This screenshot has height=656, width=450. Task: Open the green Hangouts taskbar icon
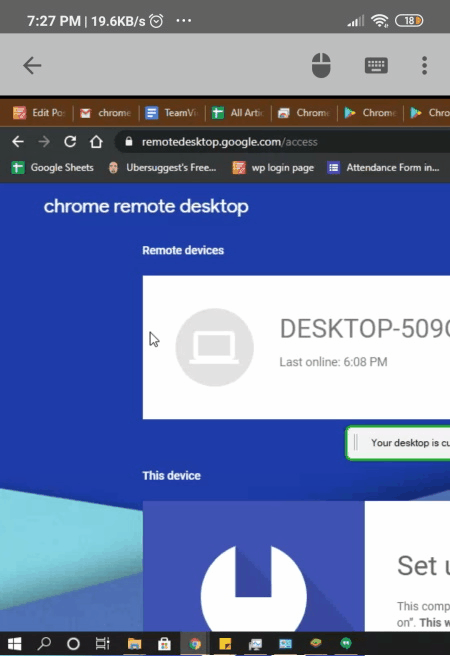pyautogui.click(x=346, y=643)
